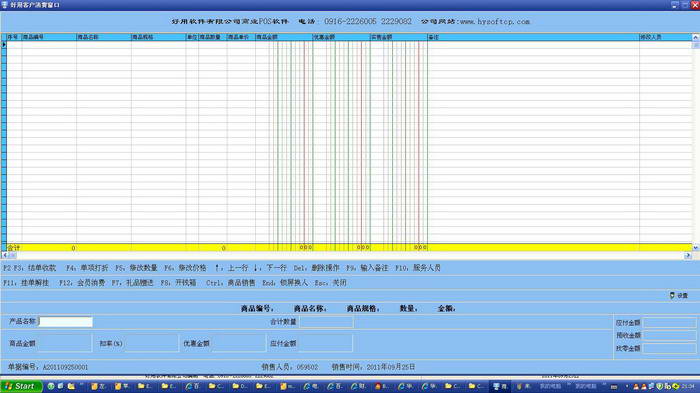Click the 合计数量 field

[x=326, y=322]
